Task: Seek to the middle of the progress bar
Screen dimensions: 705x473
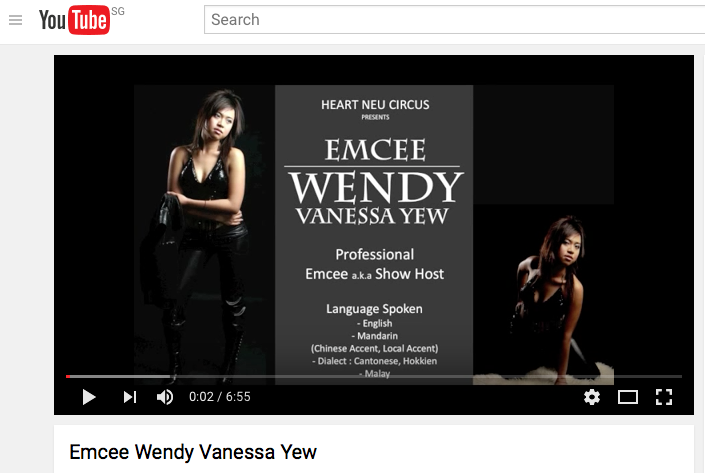Action: pos(374,376)
